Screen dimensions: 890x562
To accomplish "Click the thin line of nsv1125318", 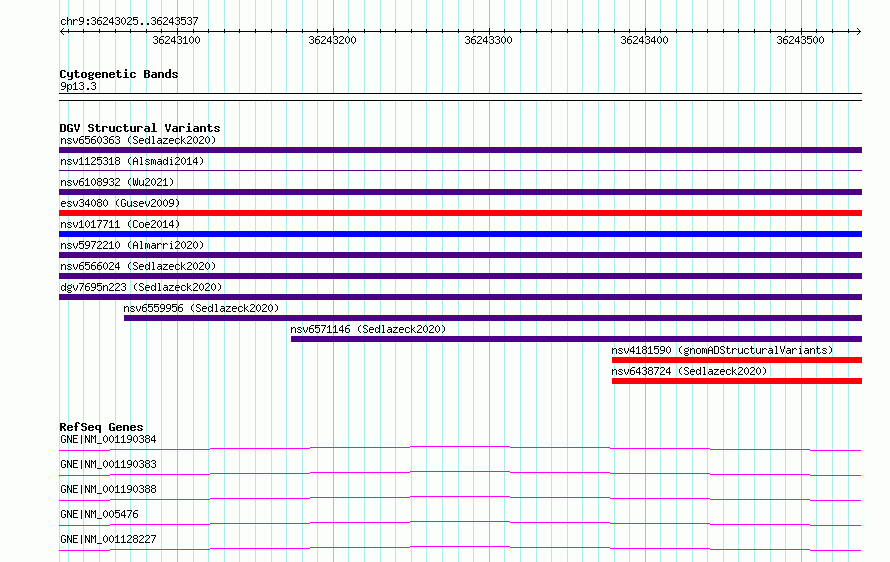I will pos(460,170).
